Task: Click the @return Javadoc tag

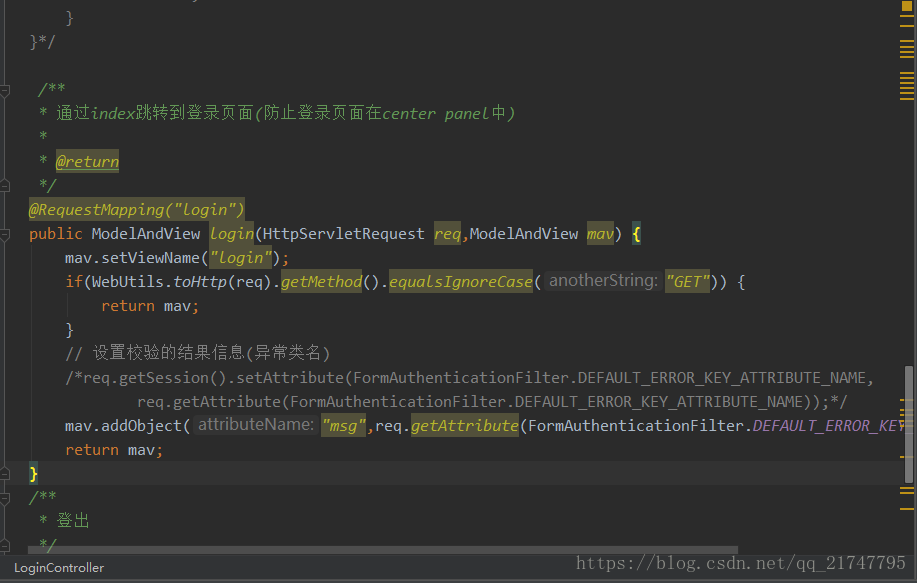Action: click(x=87, y=162)
